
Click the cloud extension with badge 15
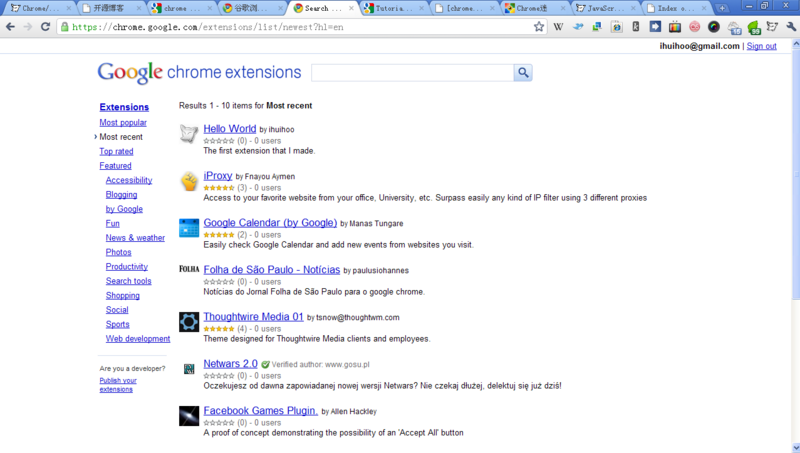pos(734,28)
